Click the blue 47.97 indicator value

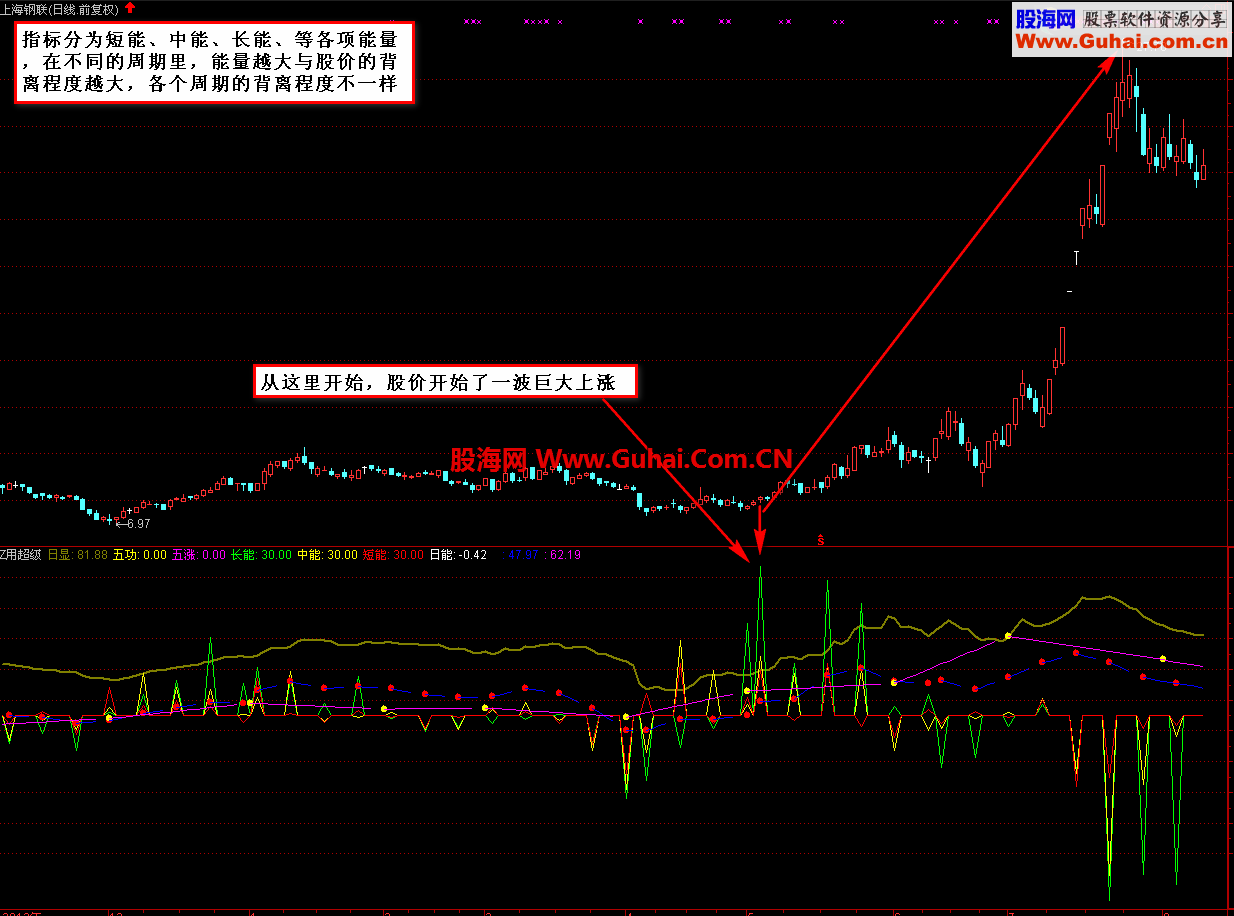click(x=524, y=554)
